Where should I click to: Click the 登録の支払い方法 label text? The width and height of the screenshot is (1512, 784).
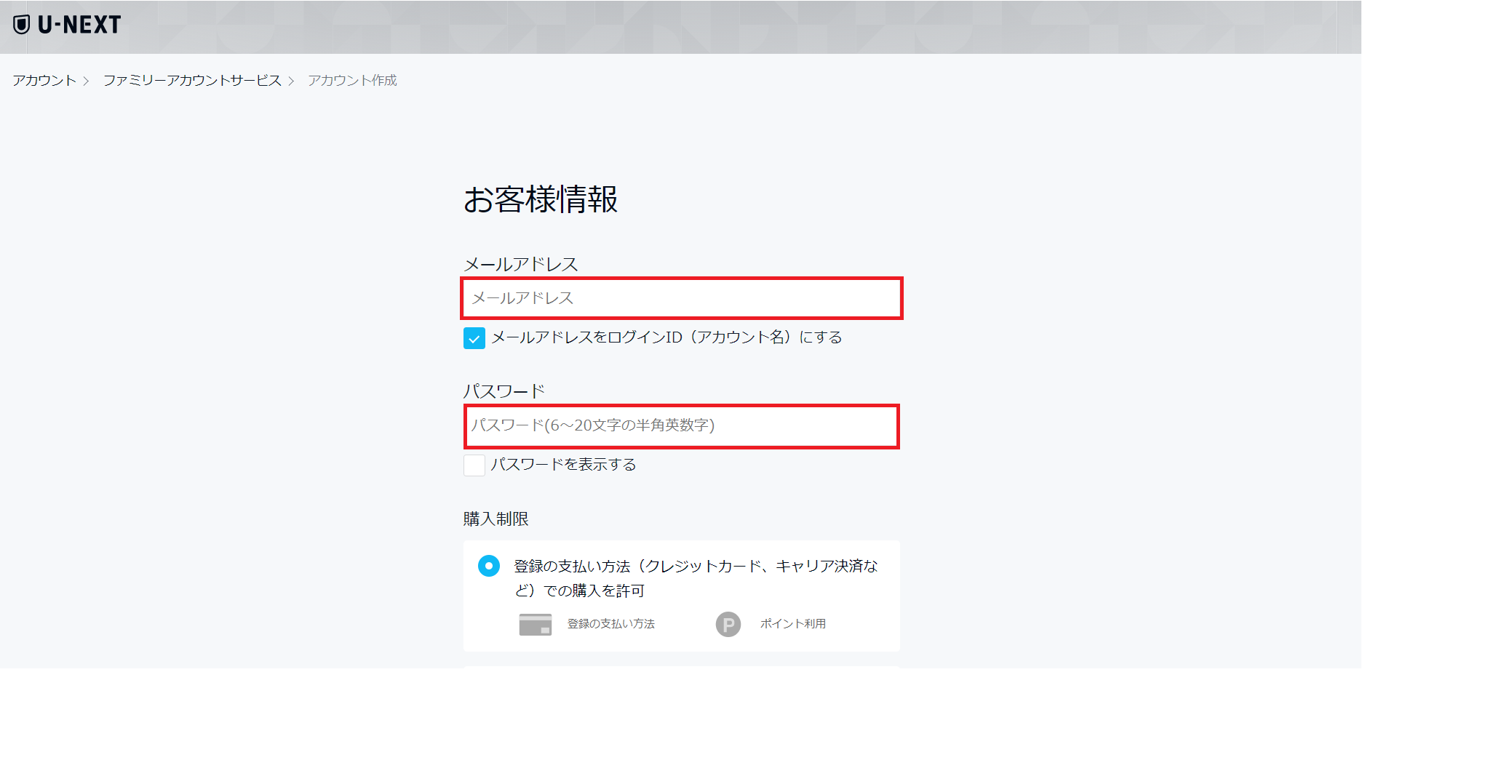pos(611,624)
